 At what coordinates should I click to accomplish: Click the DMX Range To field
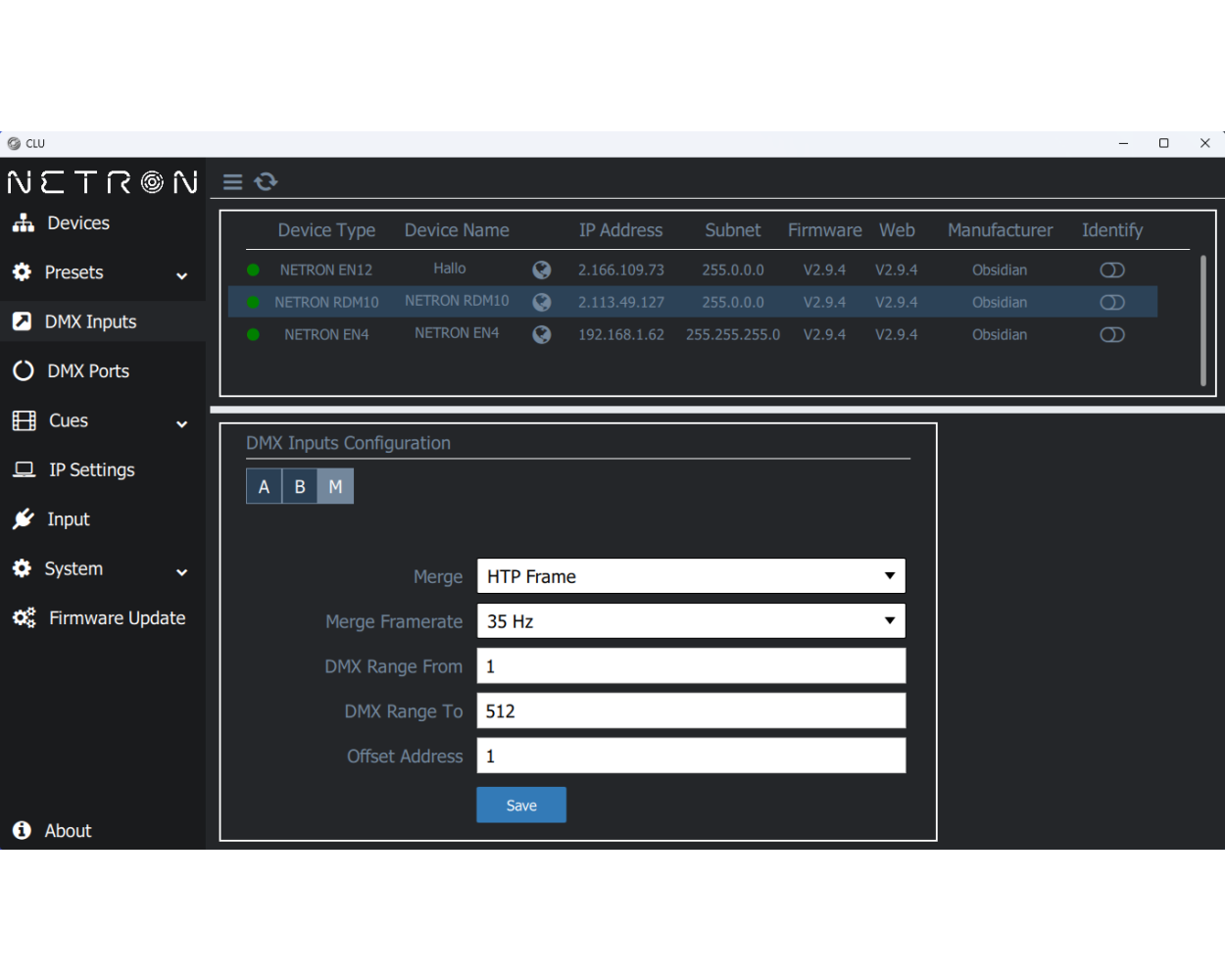pyautogui.click(x=691, y=710)
